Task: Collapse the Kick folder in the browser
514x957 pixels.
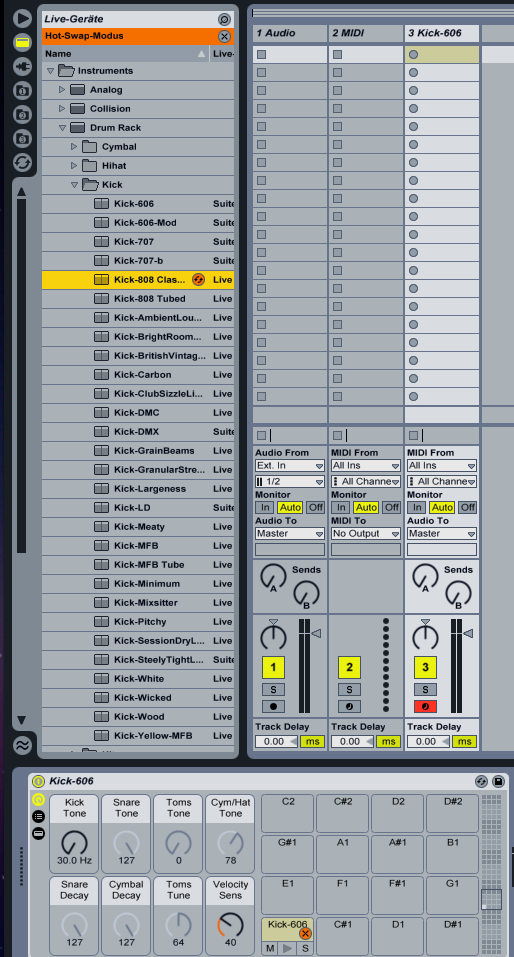Action: (74, 184)
